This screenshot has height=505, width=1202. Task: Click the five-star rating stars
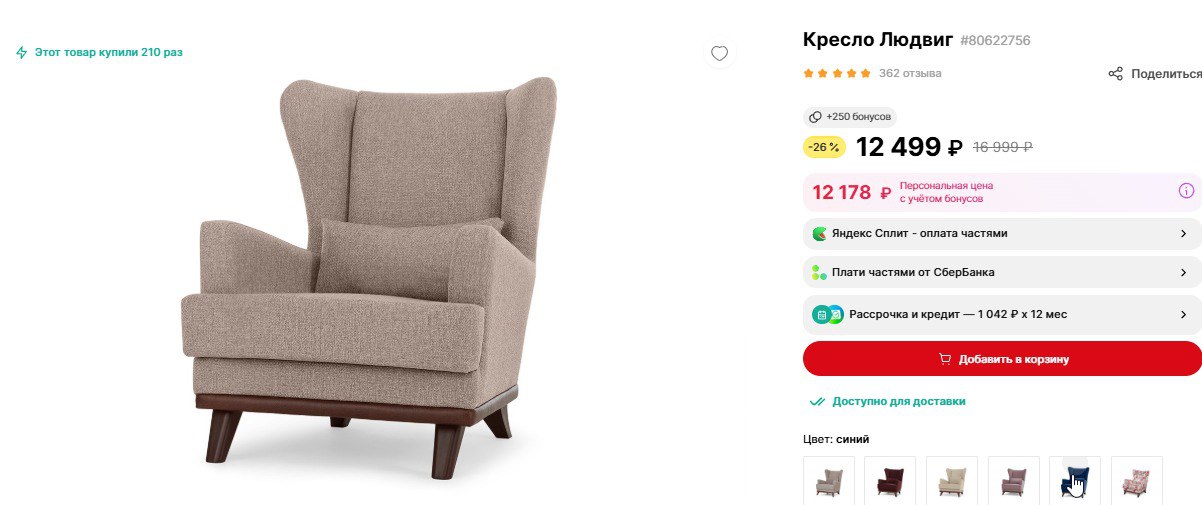(x=837, y=73)
